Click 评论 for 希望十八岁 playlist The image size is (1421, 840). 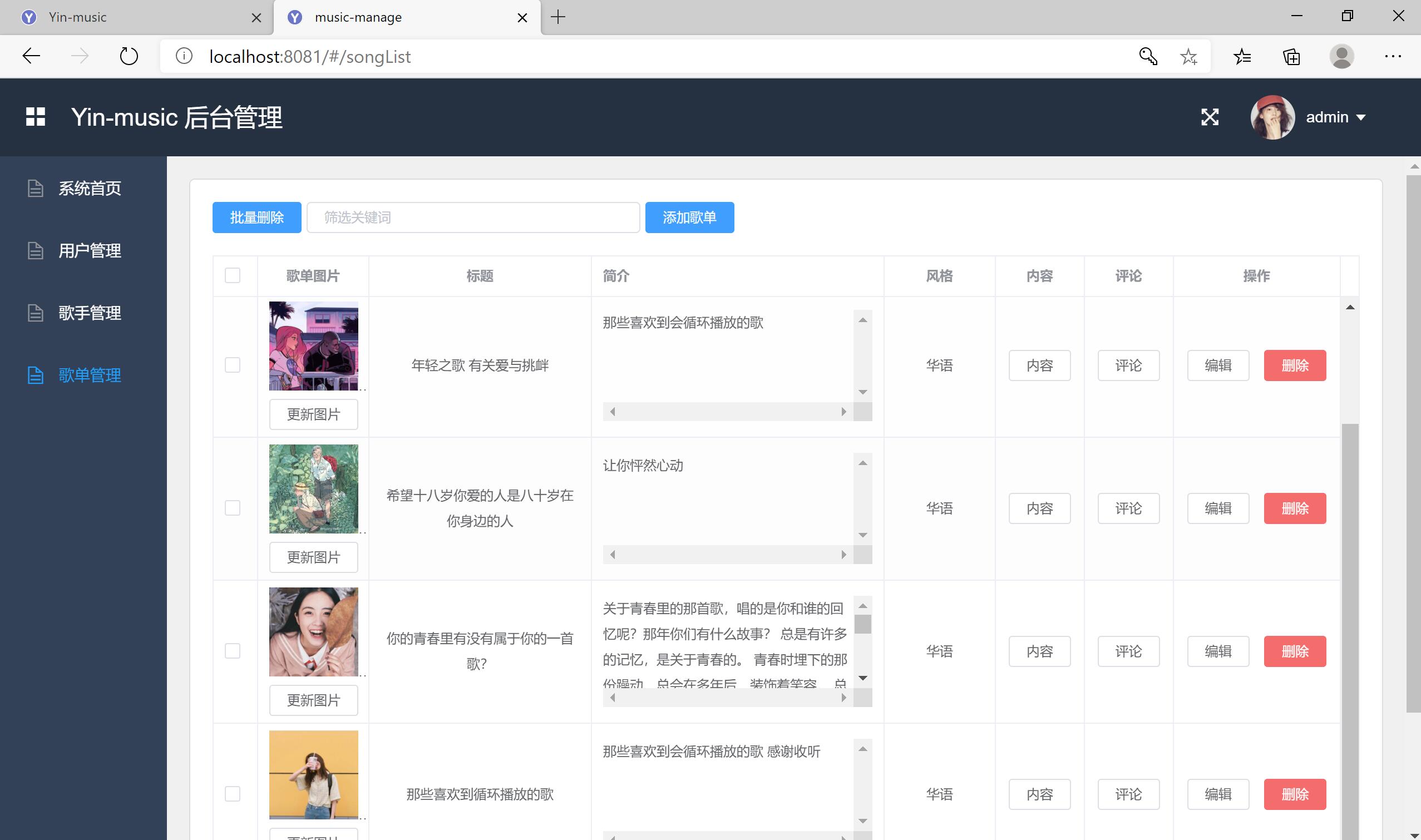1128,508
